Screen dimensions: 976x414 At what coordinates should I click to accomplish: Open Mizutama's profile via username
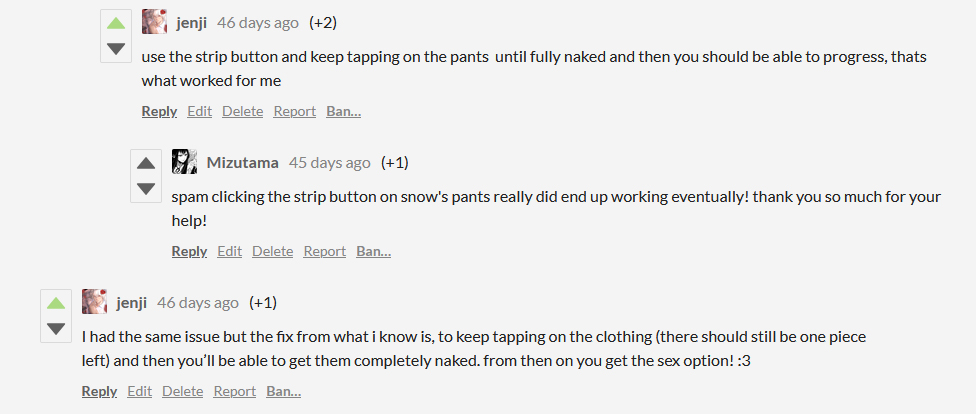[243, 162]
